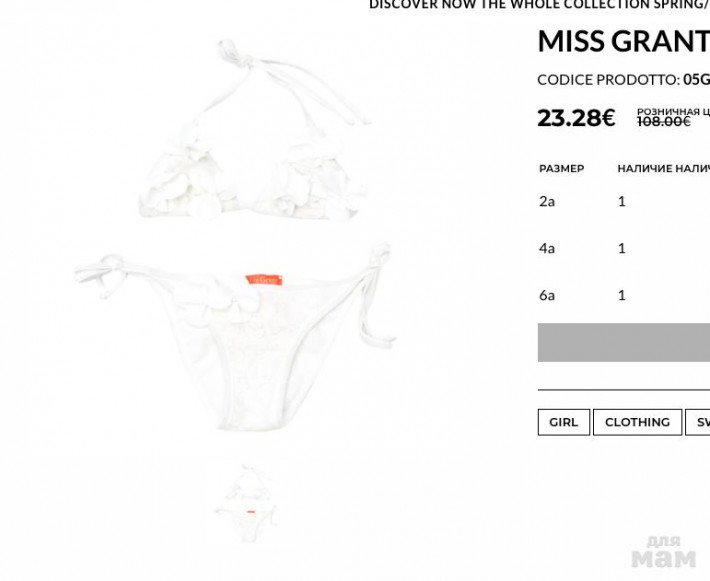Select size 4a row

click(624, 248)
